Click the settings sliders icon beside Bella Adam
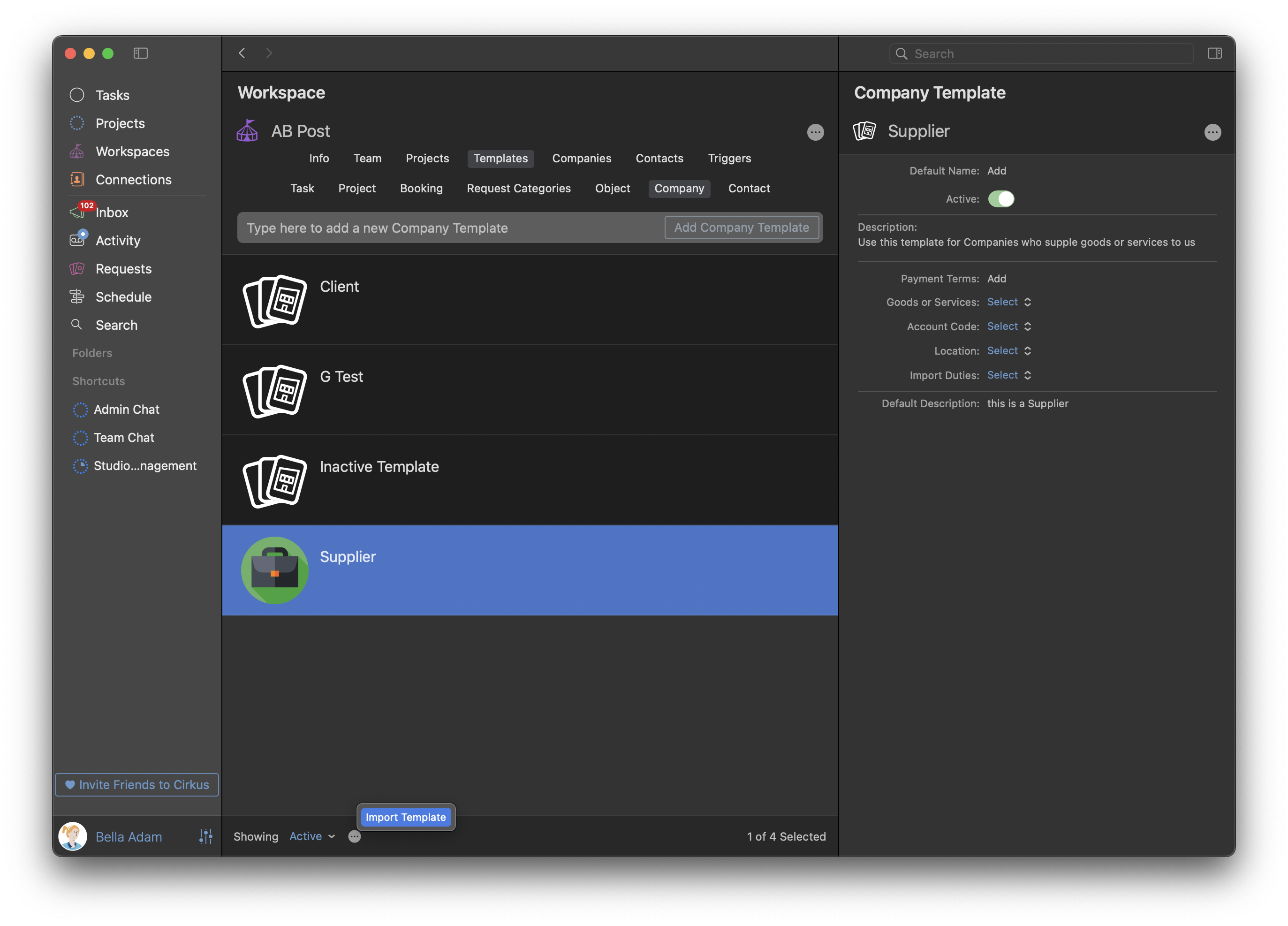 [205, 836]
